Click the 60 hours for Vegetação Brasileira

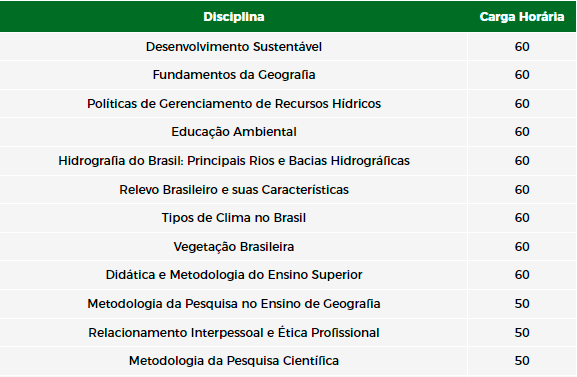click(522, 247)
